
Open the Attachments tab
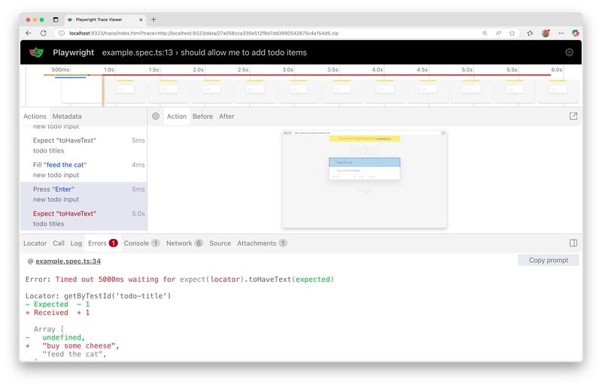click(262, 243)
